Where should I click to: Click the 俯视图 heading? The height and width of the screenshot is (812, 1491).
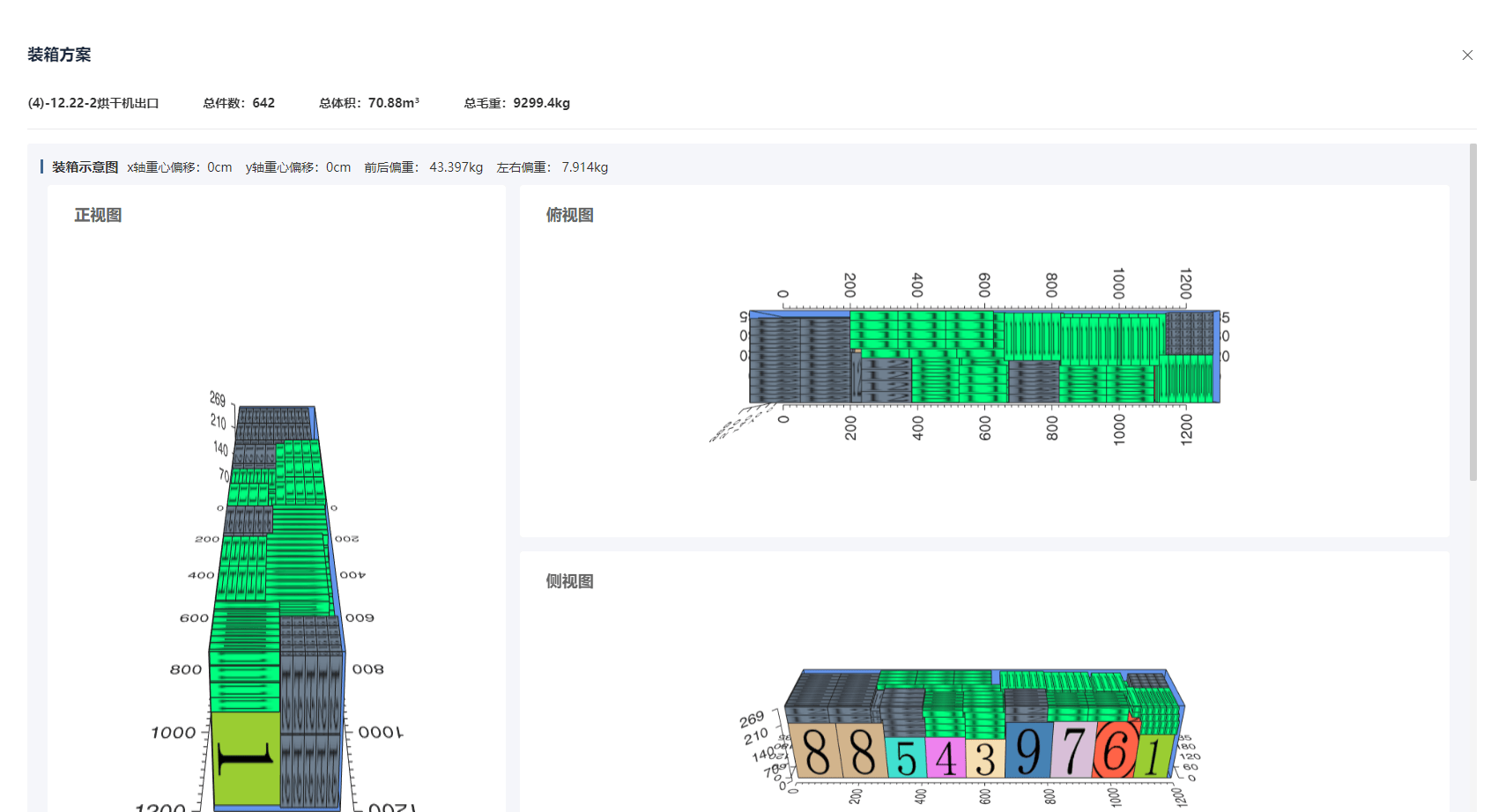point(569,215)
